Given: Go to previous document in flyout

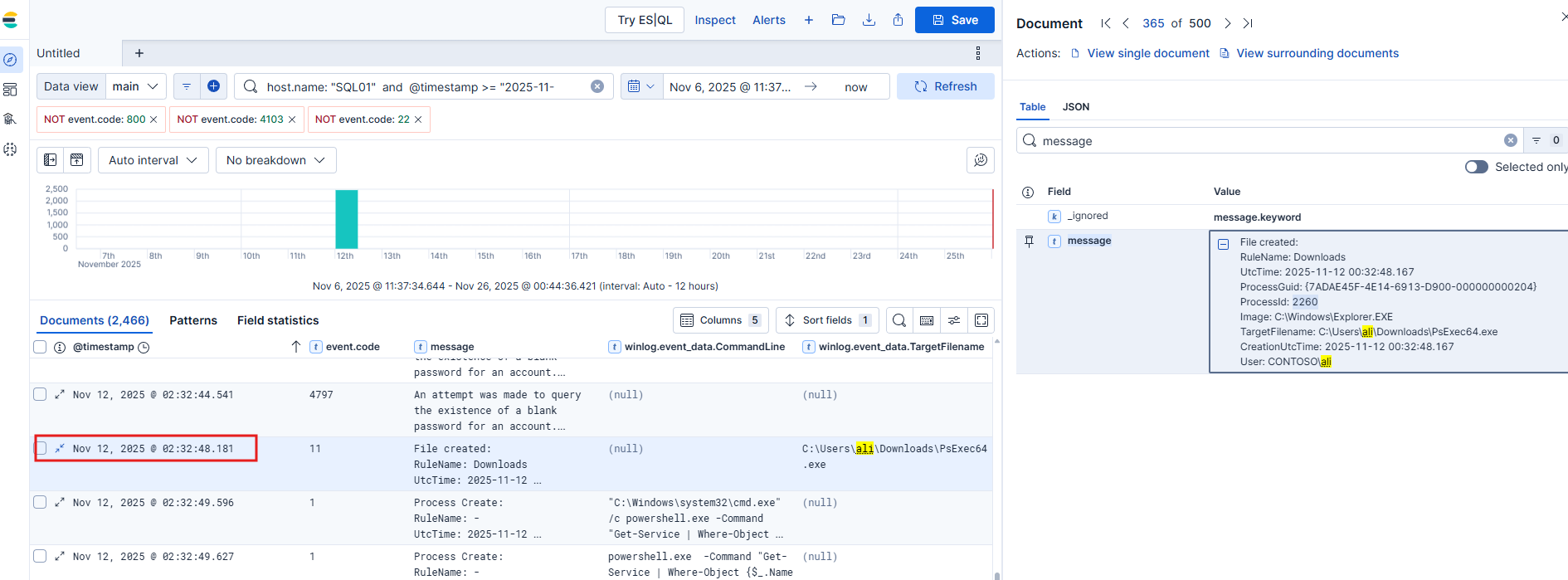Looking at the screenshot, I should [1126, 23].
